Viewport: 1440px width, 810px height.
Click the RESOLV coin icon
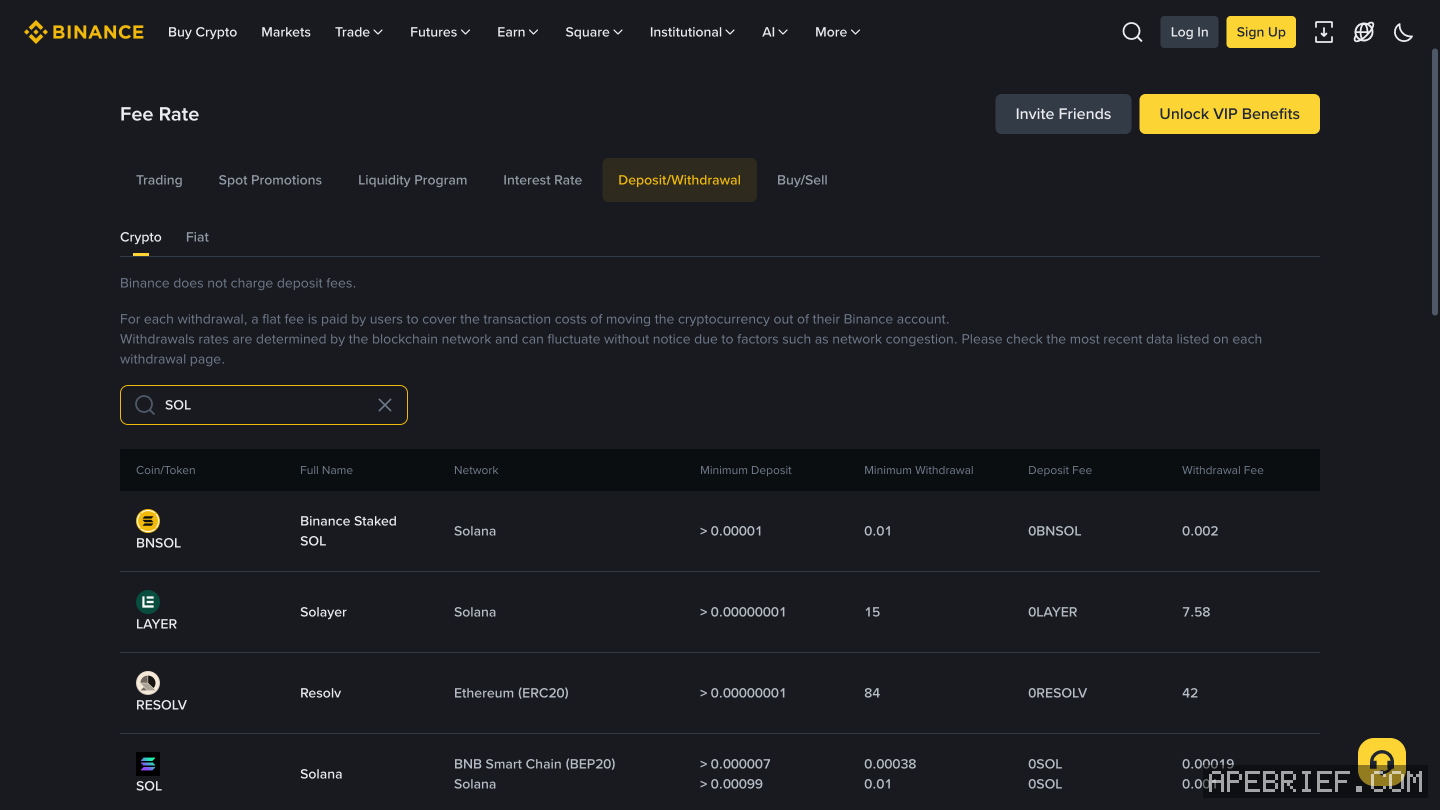click(x=148, y=683)
